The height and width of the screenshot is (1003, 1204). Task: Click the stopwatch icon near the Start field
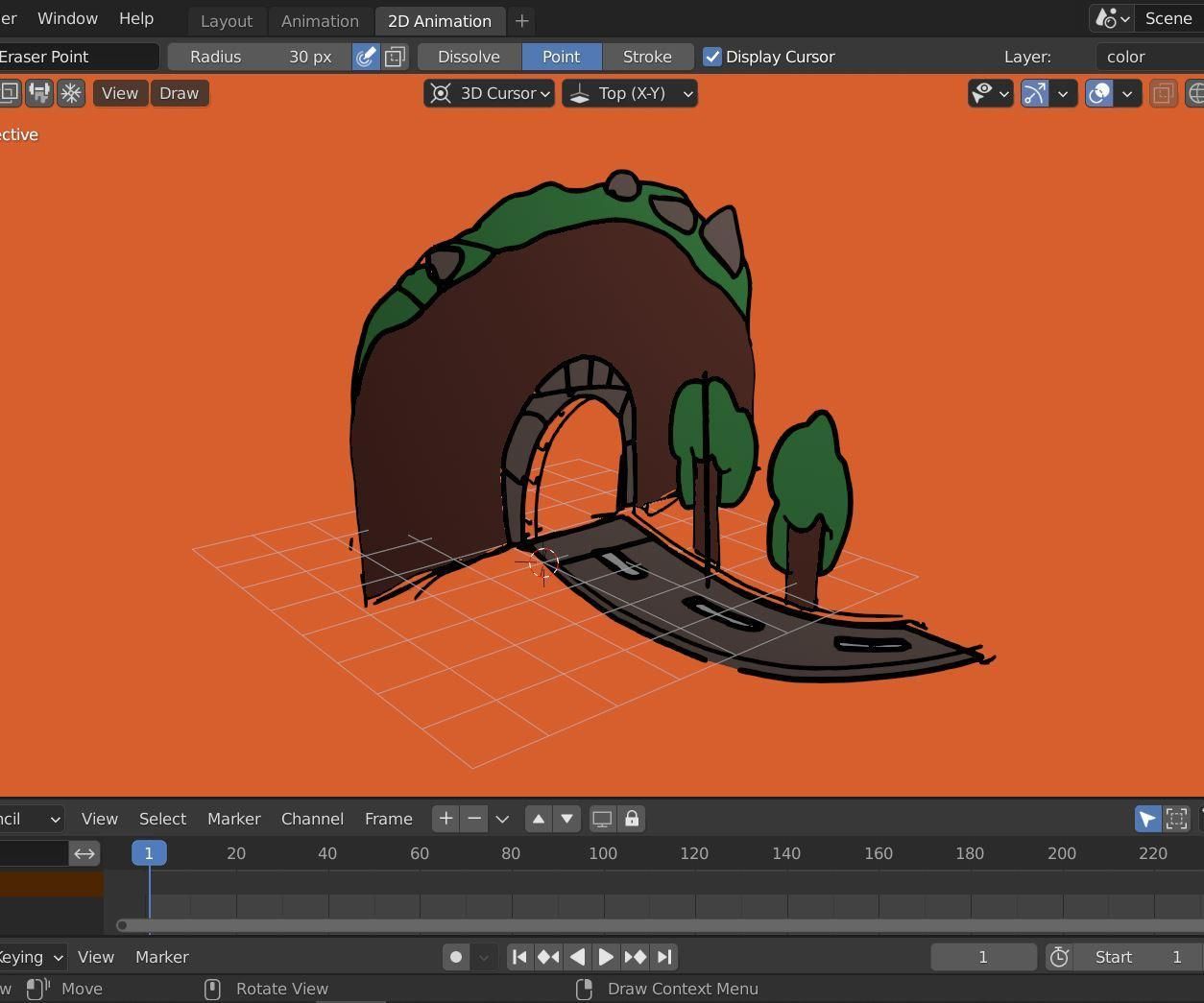[1059, 957]
